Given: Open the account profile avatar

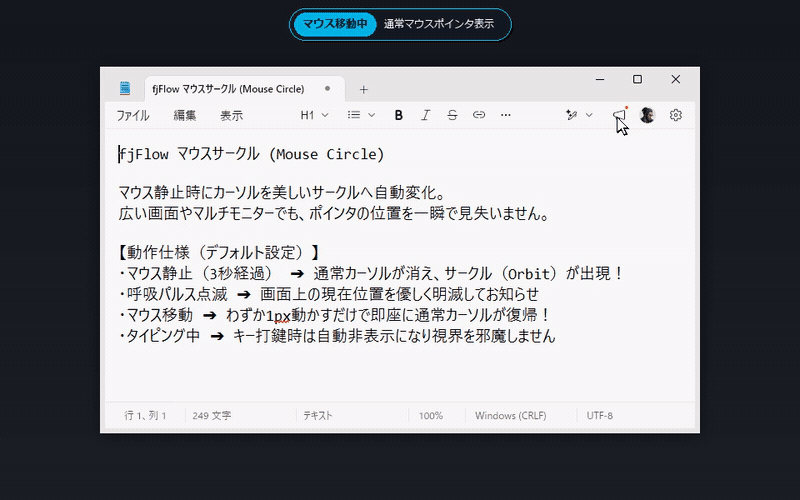Looking at the screenshot, I should (x=647, y=115).
